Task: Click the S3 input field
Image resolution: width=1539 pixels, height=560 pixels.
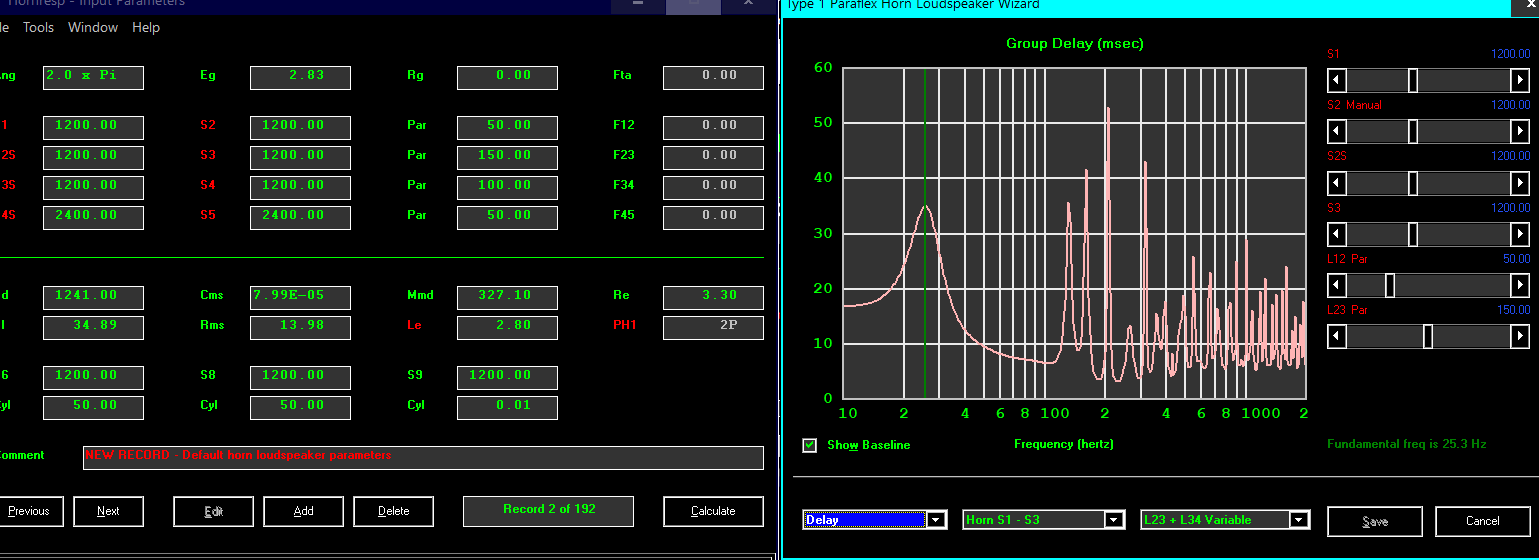Action: (300, 157)
